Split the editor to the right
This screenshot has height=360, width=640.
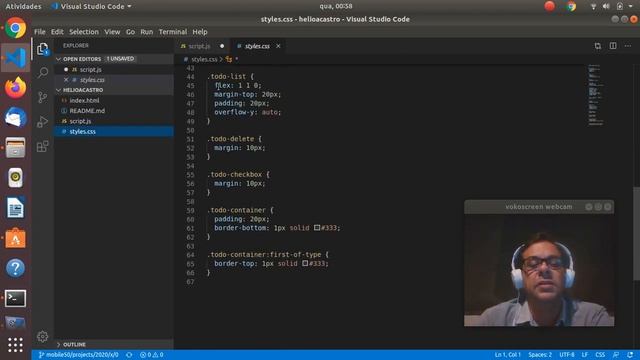coord(613,46)
